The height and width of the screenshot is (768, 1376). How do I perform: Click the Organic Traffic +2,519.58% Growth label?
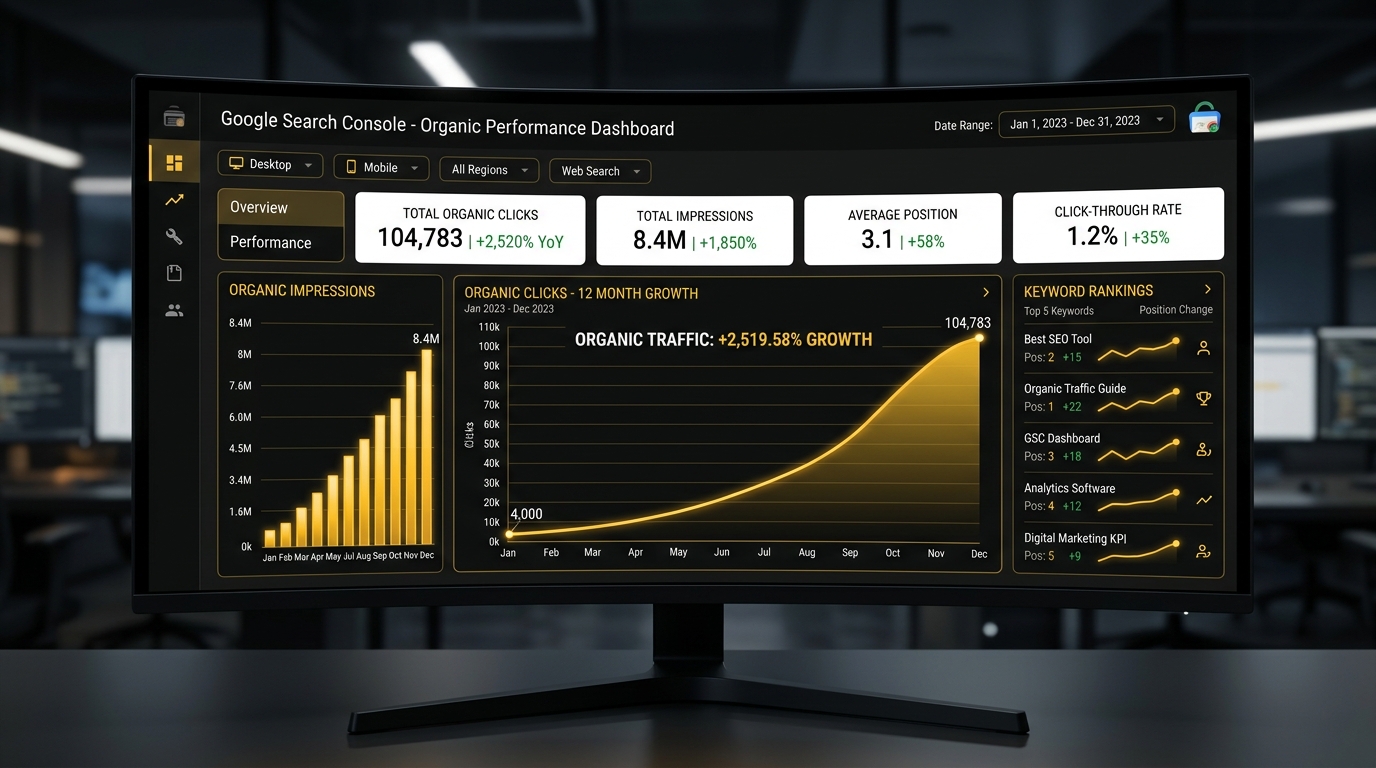pos(723,340)
